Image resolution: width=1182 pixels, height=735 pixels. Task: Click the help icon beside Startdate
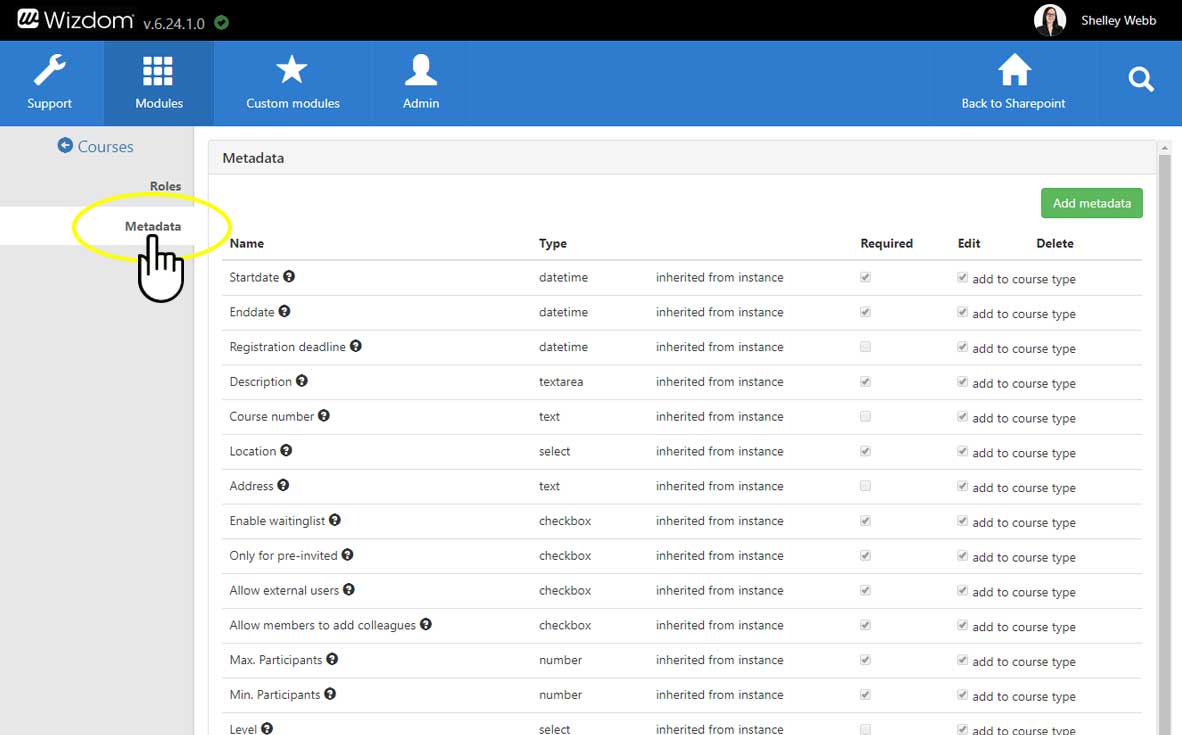289,277
